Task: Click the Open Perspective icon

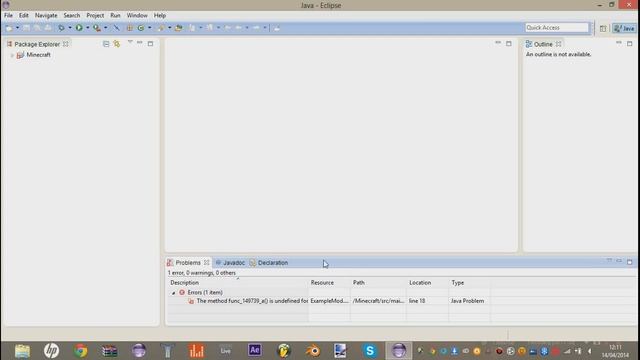Action: click(x=603, y=28)
